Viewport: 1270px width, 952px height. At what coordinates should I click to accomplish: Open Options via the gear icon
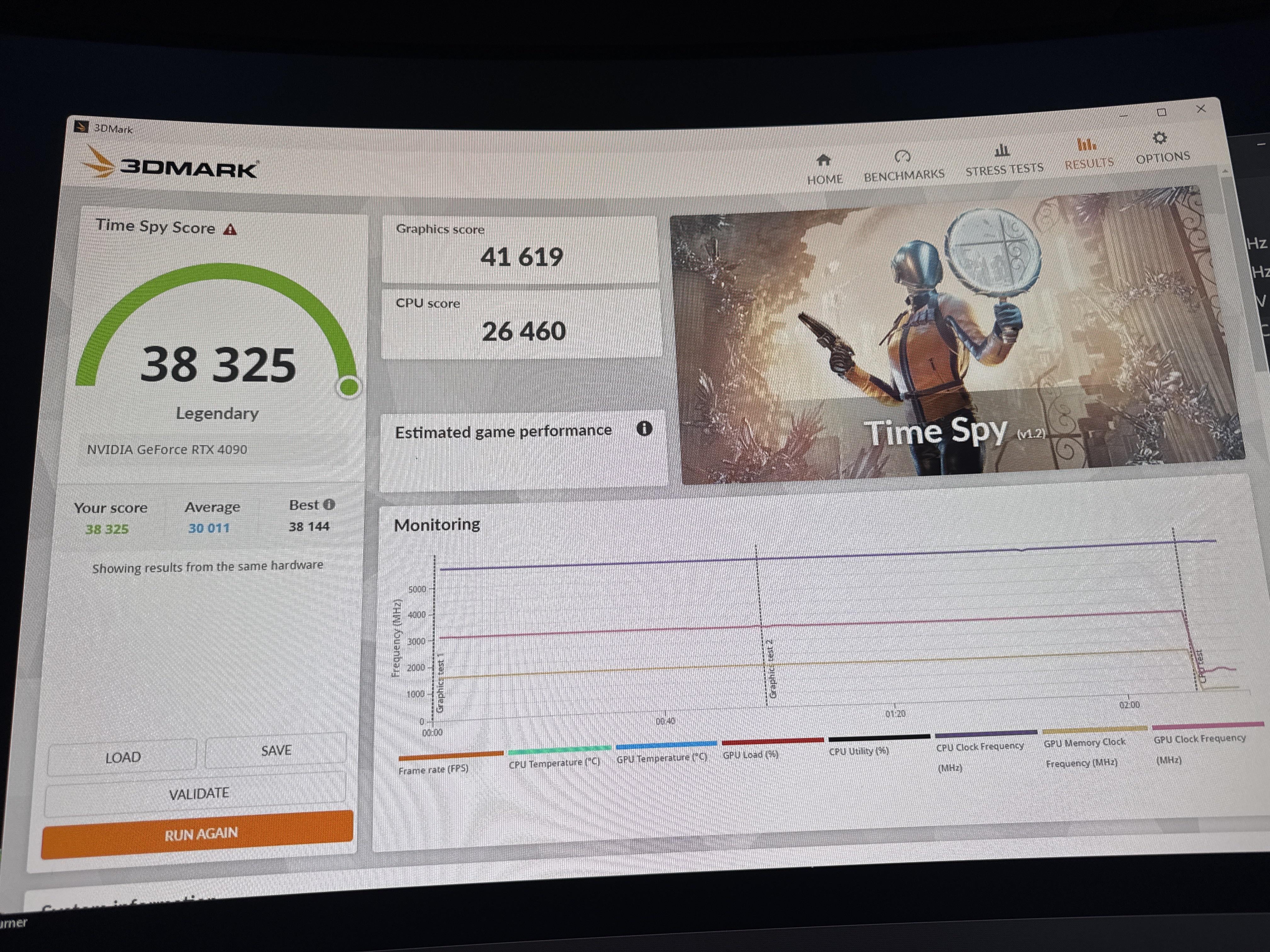tap(1160, 138)
